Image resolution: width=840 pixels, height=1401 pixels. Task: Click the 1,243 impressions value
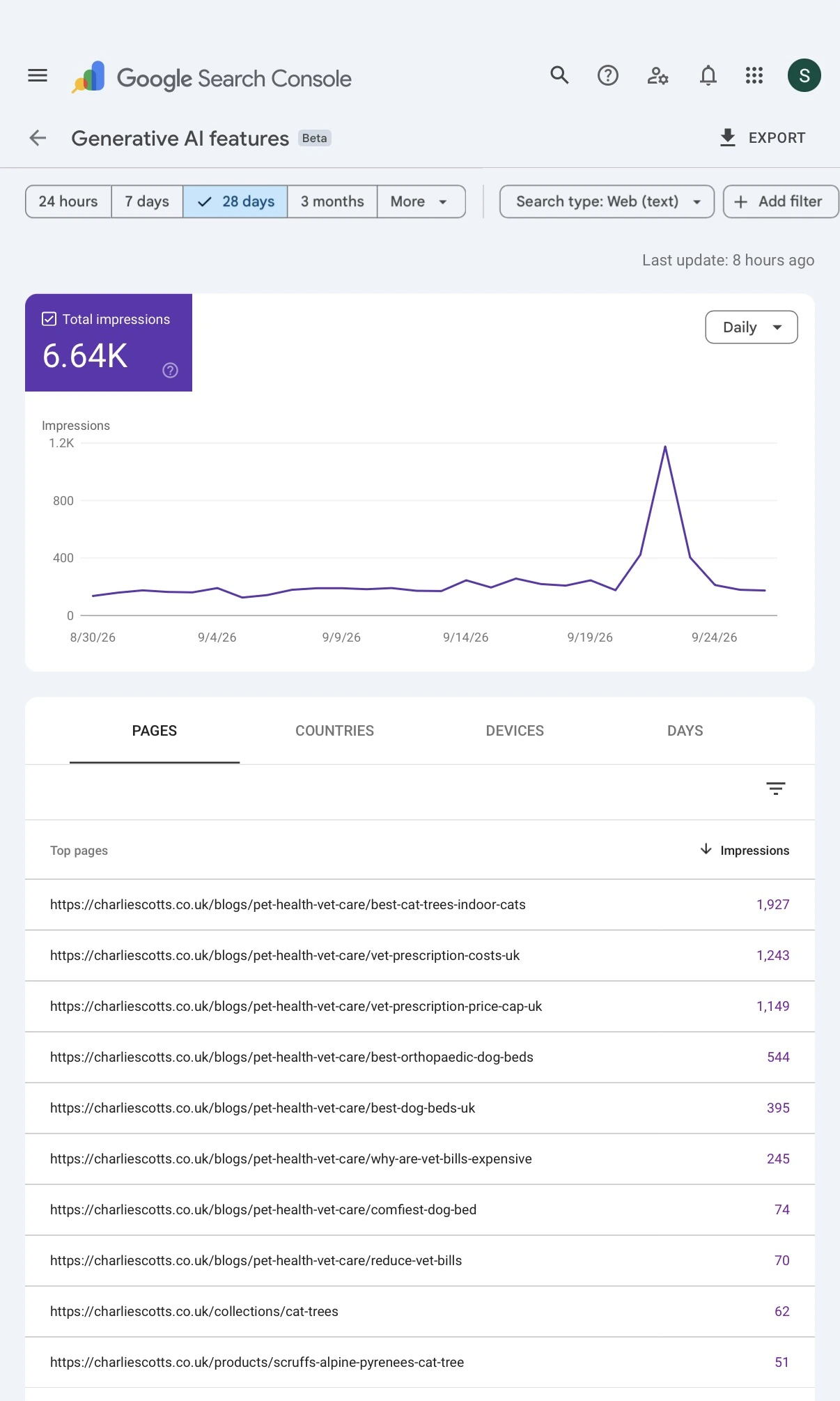pyautogui.click(x=773, y=955)
